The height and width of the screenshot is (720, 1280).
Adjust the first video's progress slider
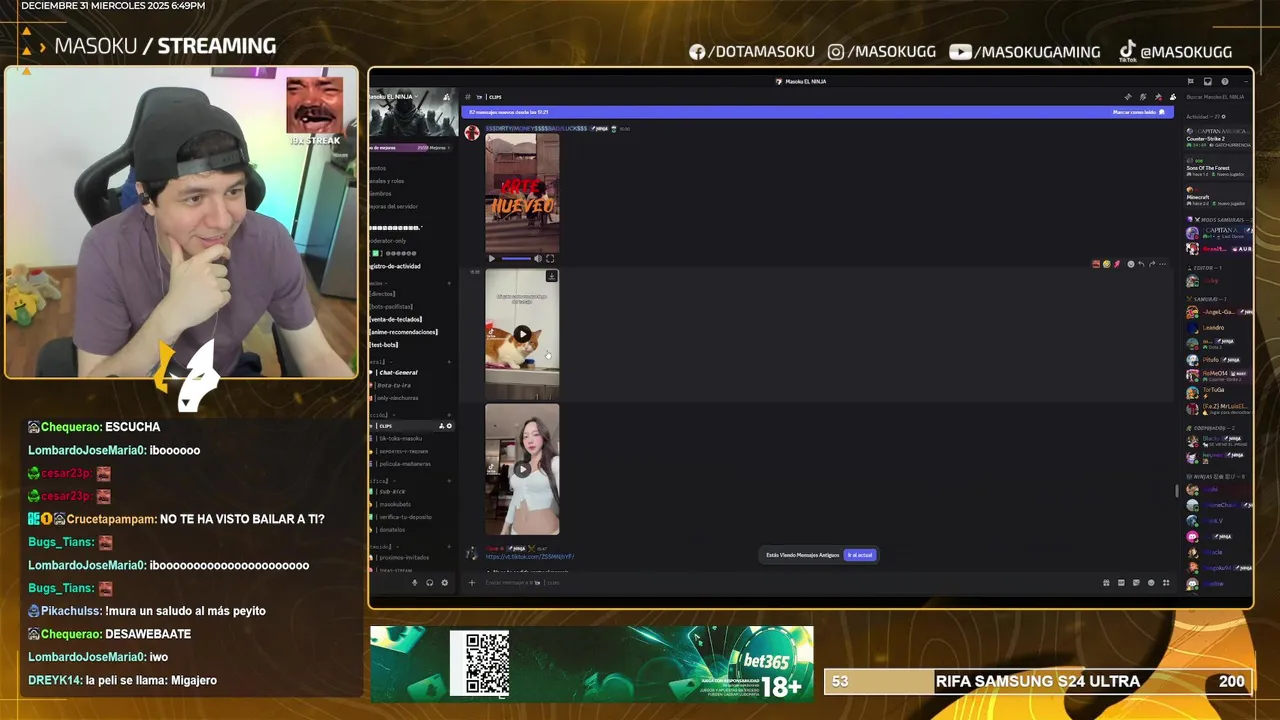click(x=516, y=259)
